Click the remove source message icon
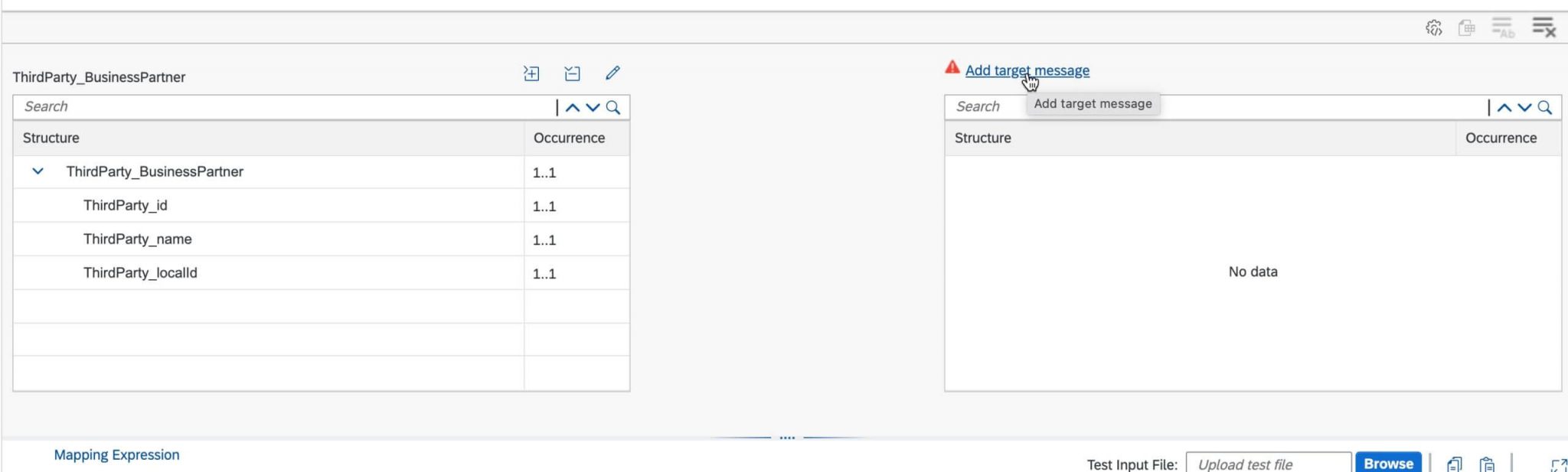Viewport: 1568px width, 472px height. [570, 73]
